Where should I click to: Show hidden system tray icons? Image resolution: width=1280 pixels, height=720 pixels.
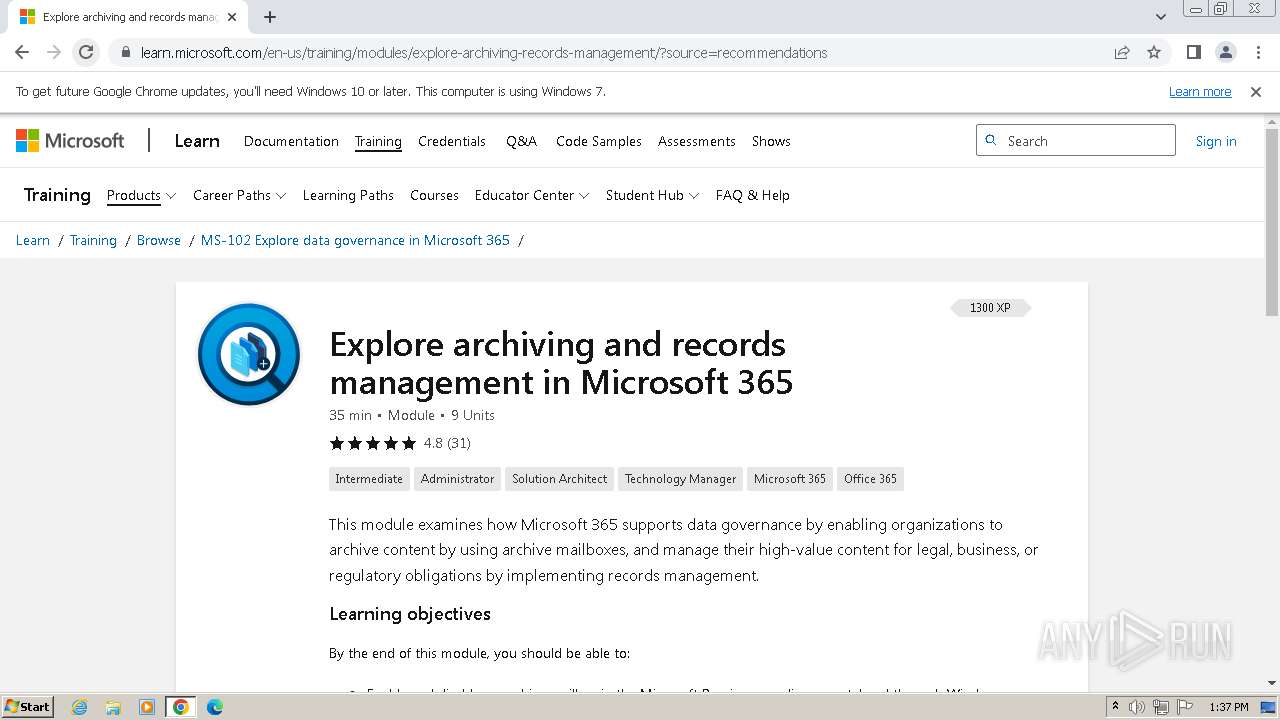[1116, 707]
